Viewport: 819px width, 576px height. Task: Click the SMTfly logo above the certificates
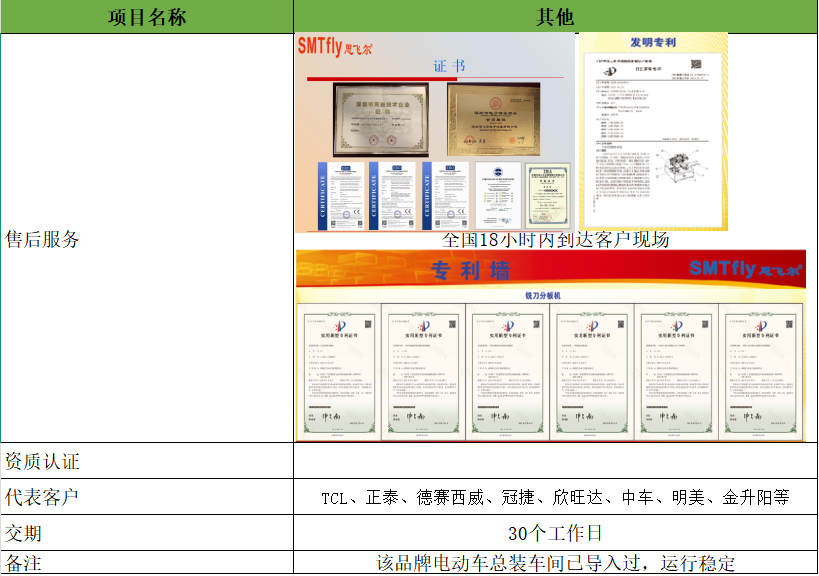(x=335, y=45)
